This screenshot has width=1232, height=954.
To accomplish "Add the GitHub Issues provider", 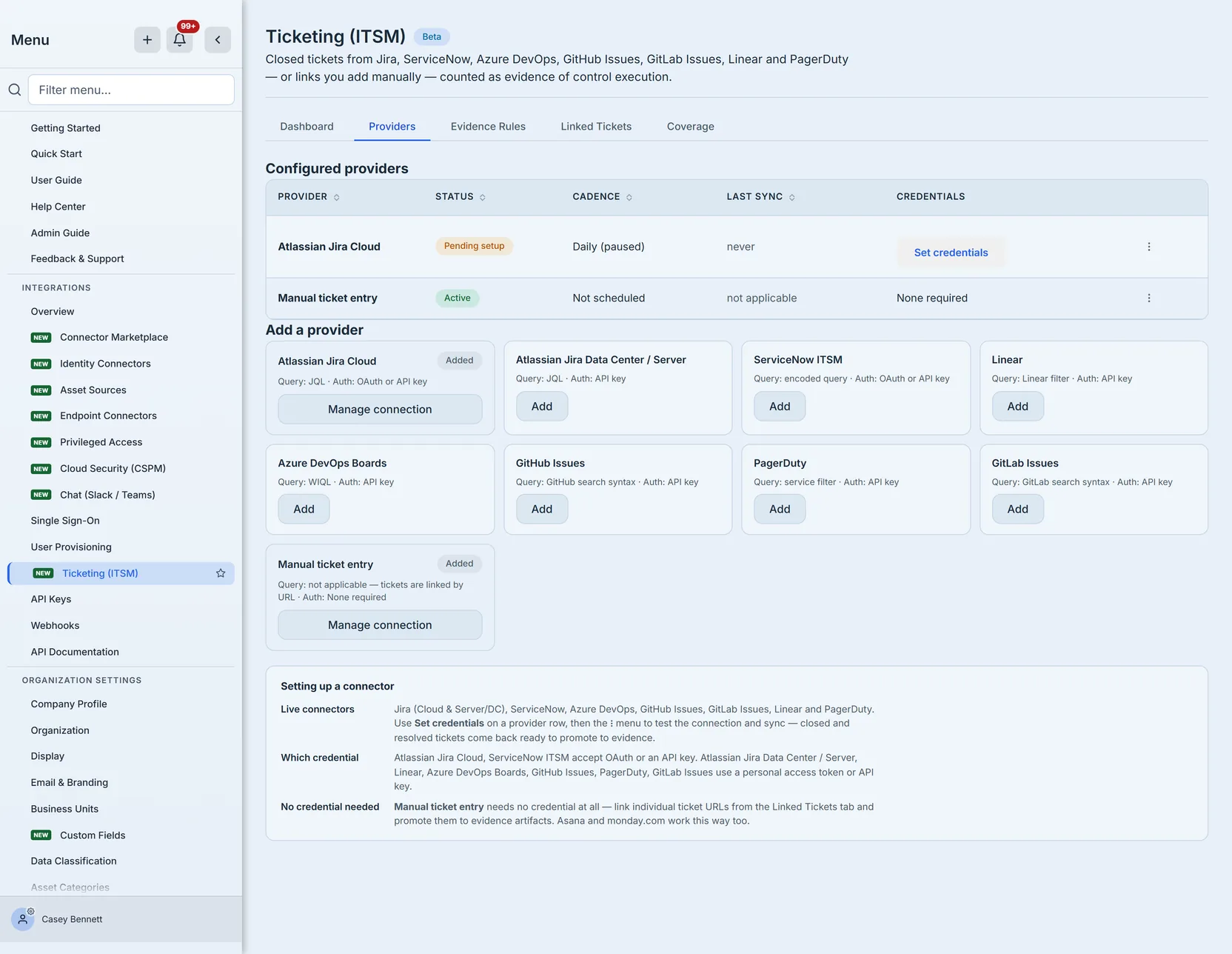I will [542, 509].
